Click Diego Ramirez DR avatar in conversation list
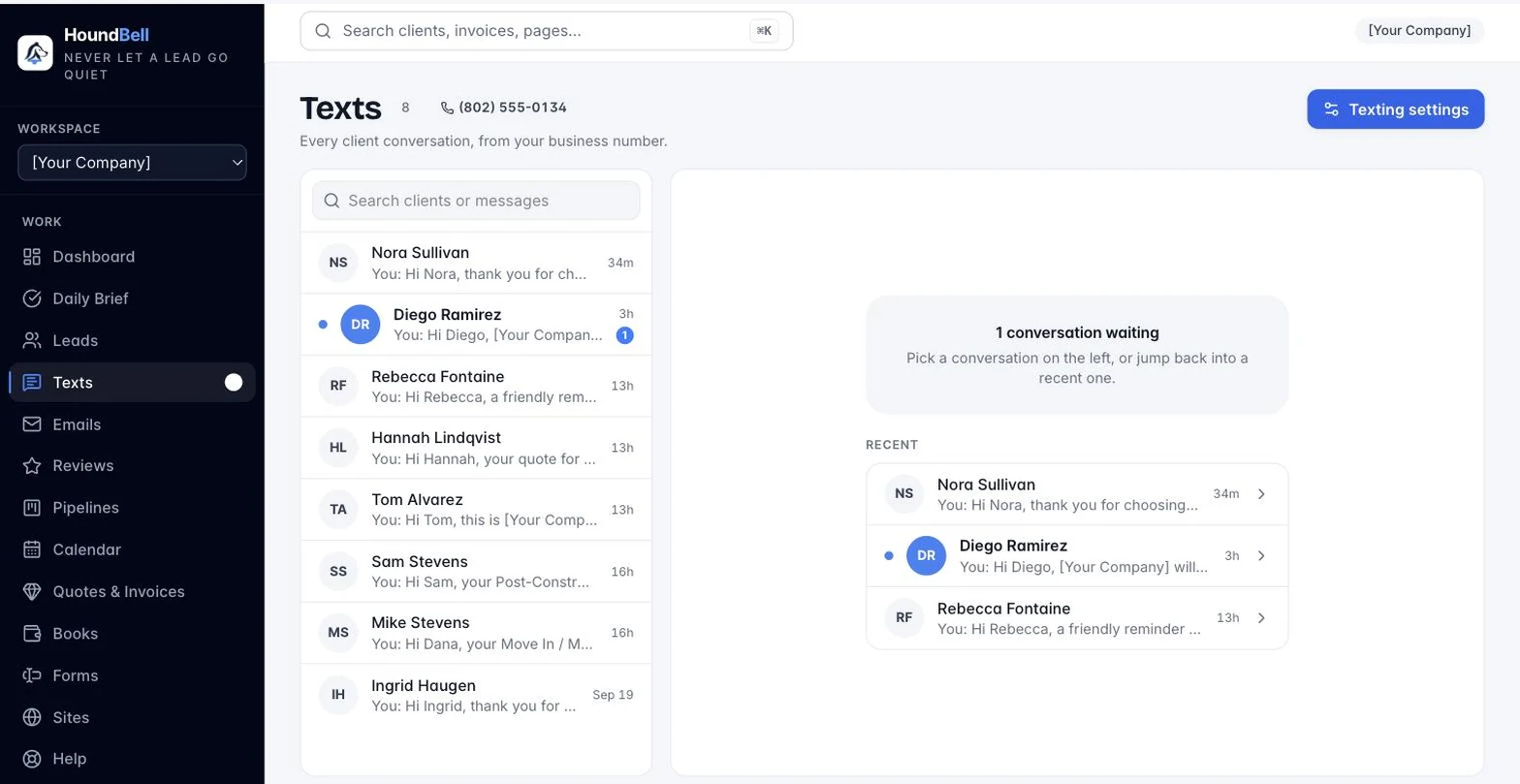This screenshot has width=1520, height=784. point(361,325)
